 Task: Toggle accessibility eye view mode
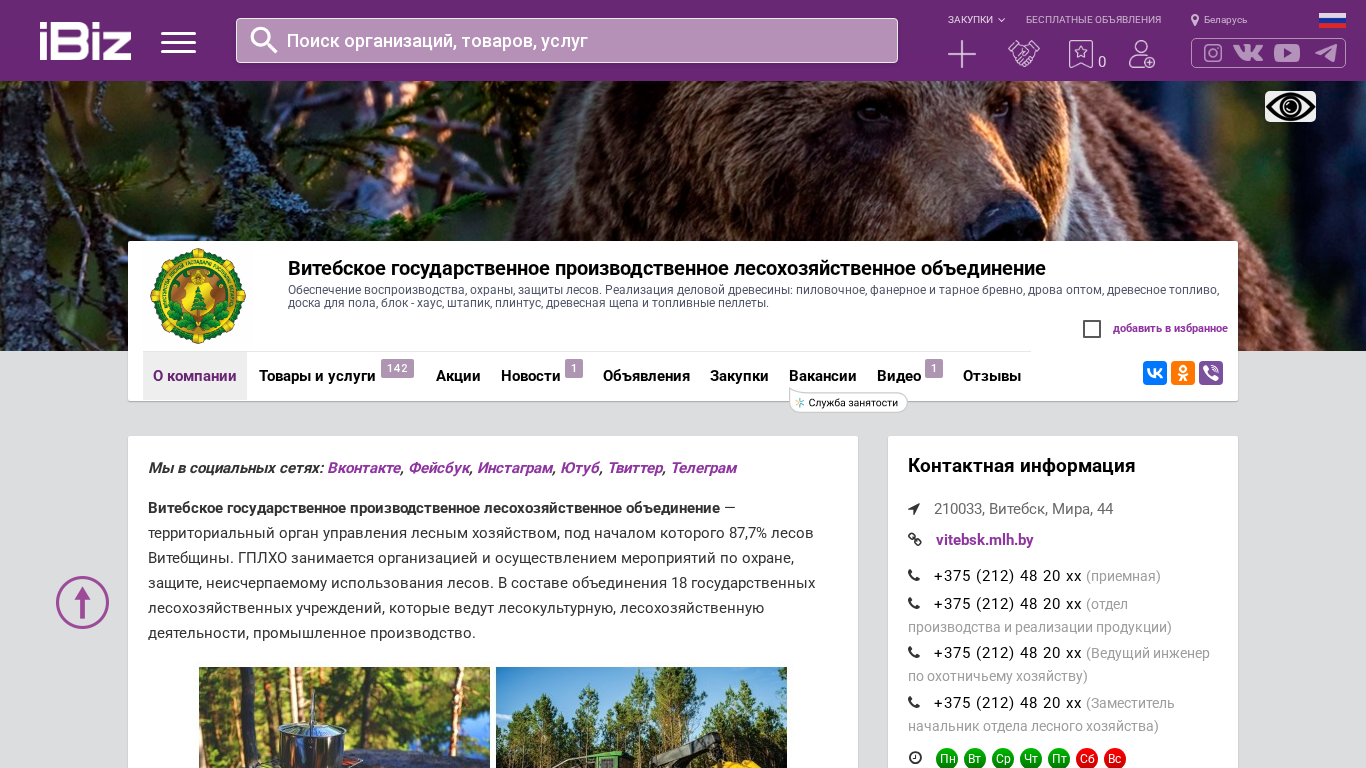click(1290, 106)
